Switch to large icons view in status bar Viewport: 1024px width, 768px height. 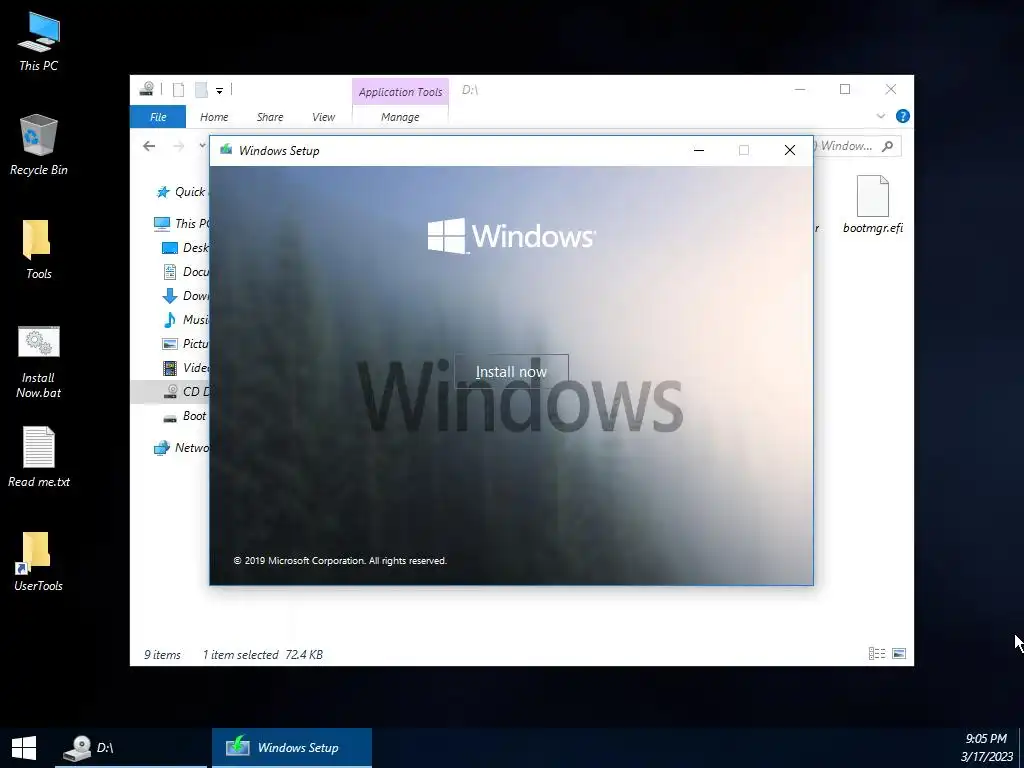tap(899, 654)
